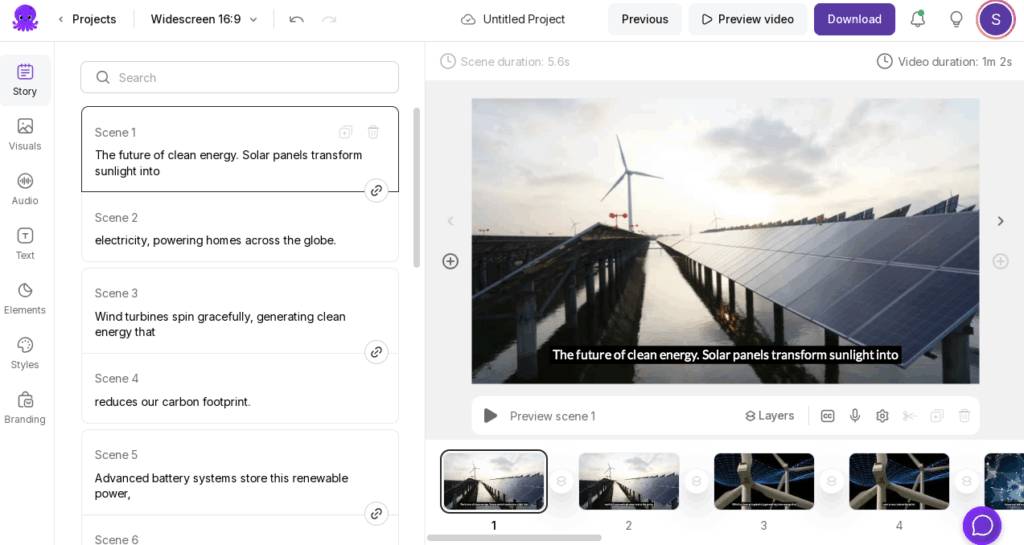Click the undo arrow icon

[x=296, y=19]
